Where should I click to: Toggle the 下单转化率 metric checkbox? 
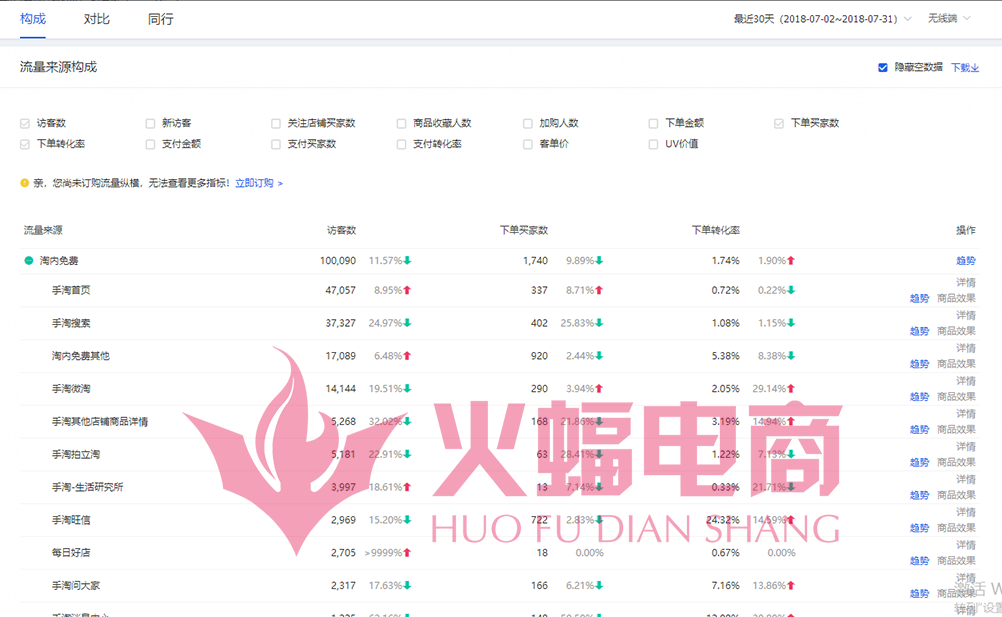tap(25, 144)
